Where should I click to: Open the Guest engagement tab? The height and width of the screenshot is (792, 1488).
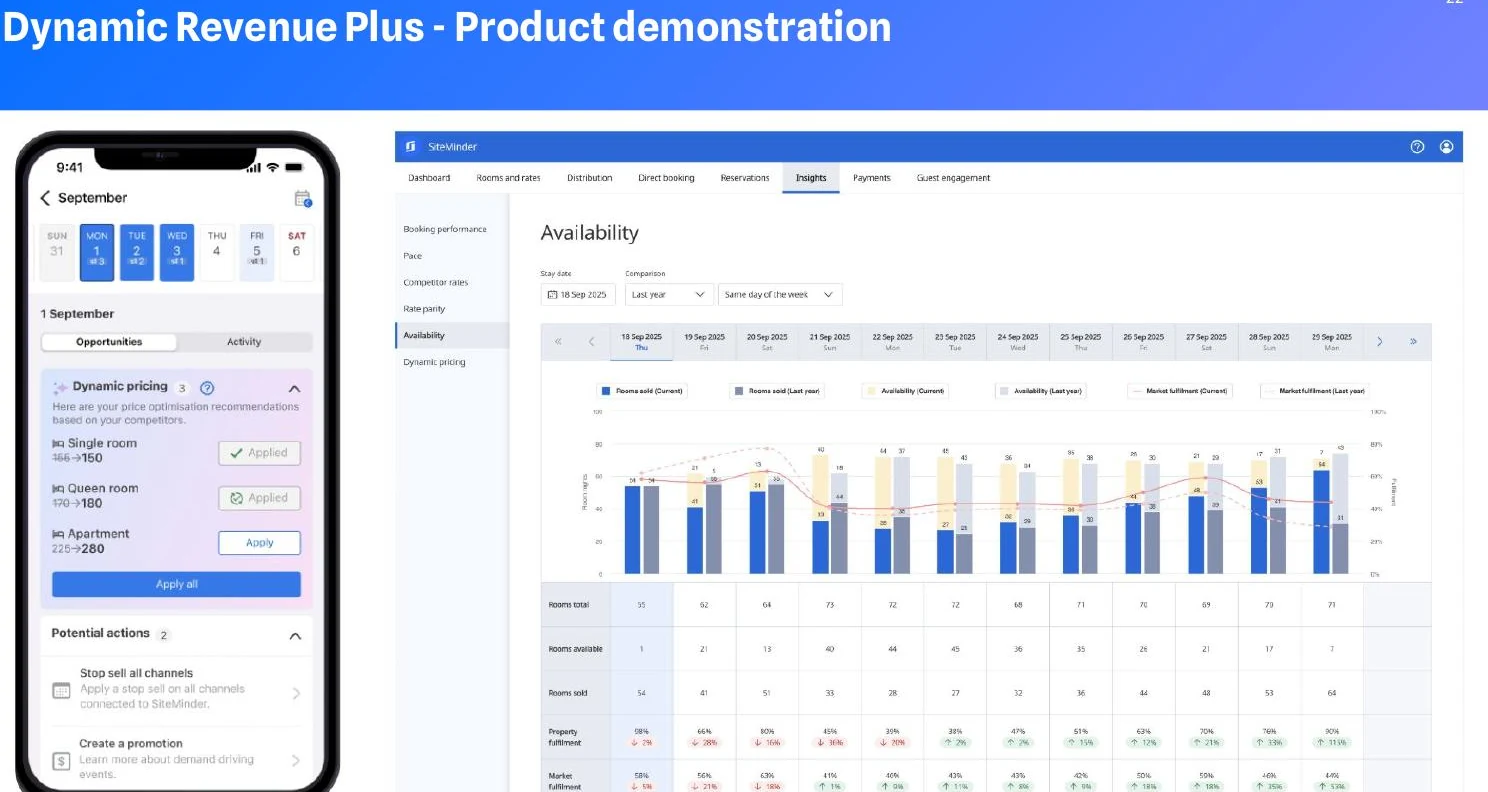(953, 178)
